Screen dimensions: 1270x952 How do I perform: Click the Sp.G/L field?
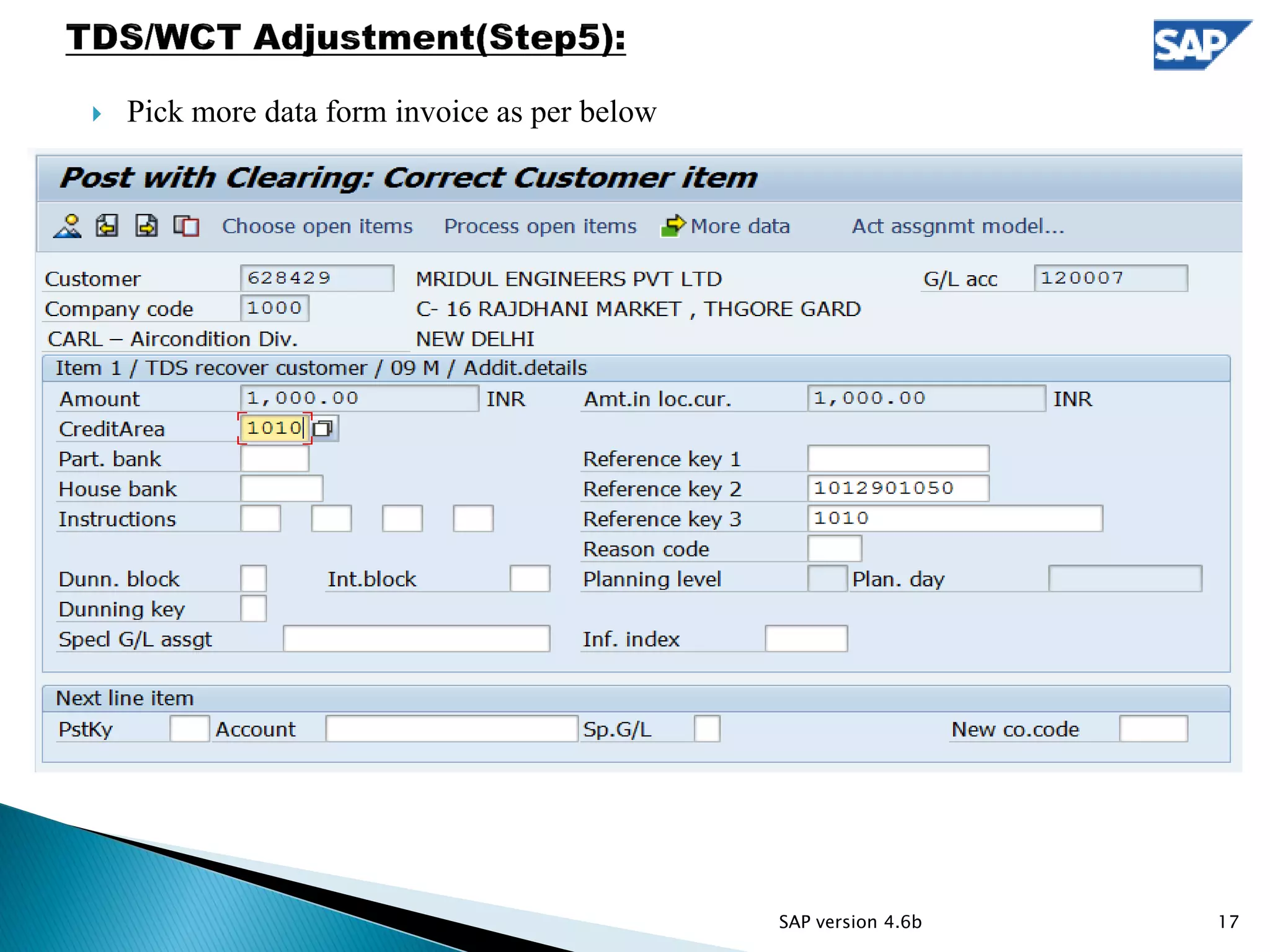coord(707,729)
